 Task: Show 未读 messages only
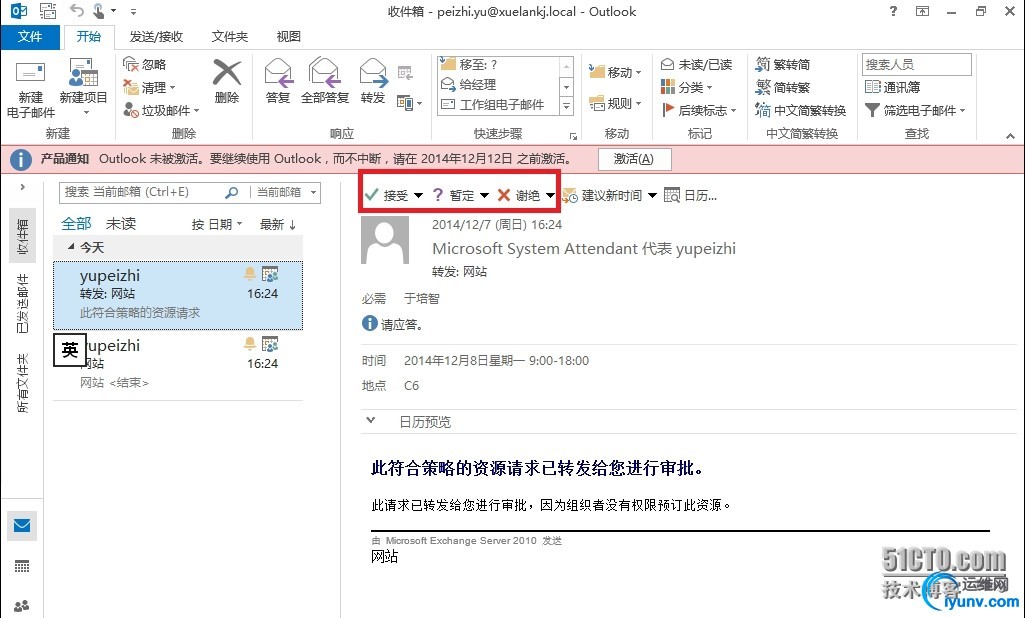[121, 224]
